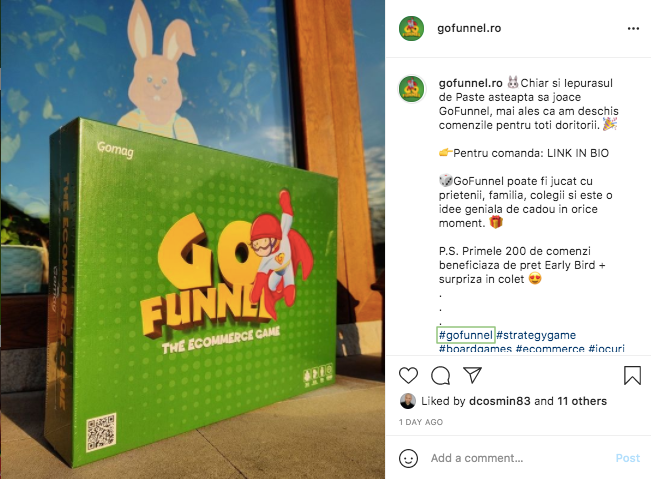Show the 11 others who liked
The width and height of the screenshot is (651, 479).
coord(582,401)
